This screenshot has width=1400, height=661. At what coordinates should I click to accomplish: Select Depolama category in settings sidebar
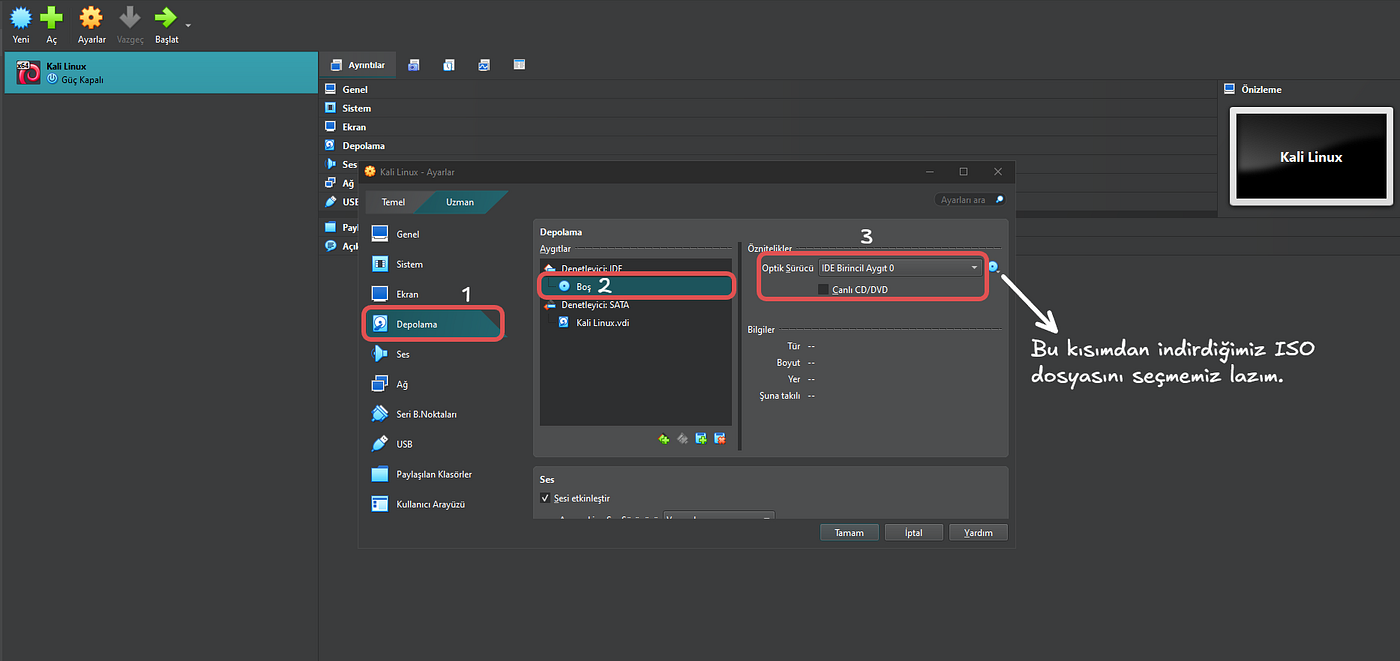(434, 324)
